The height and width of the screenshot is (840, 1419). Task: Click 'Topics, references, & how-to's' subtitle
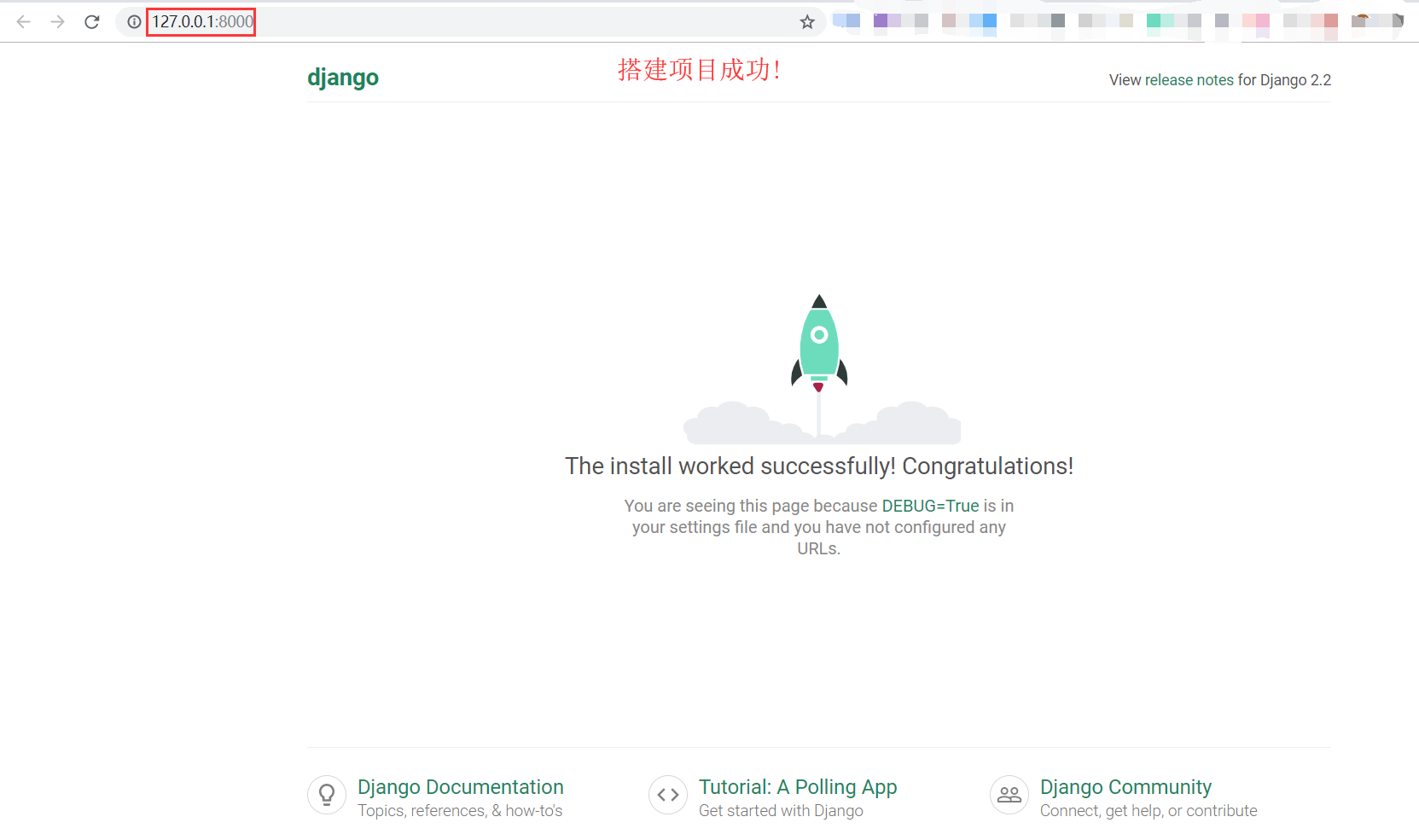(x=460, y=811)
